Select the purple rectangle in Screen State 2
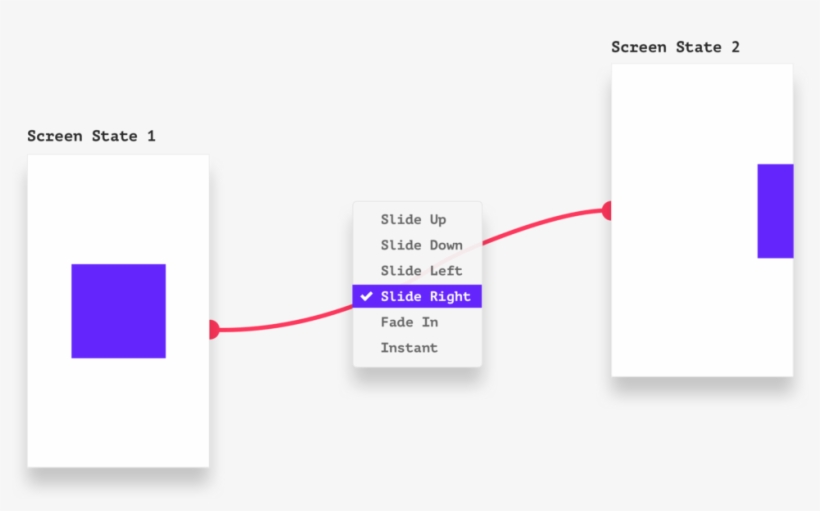 (x=775, y=211)
